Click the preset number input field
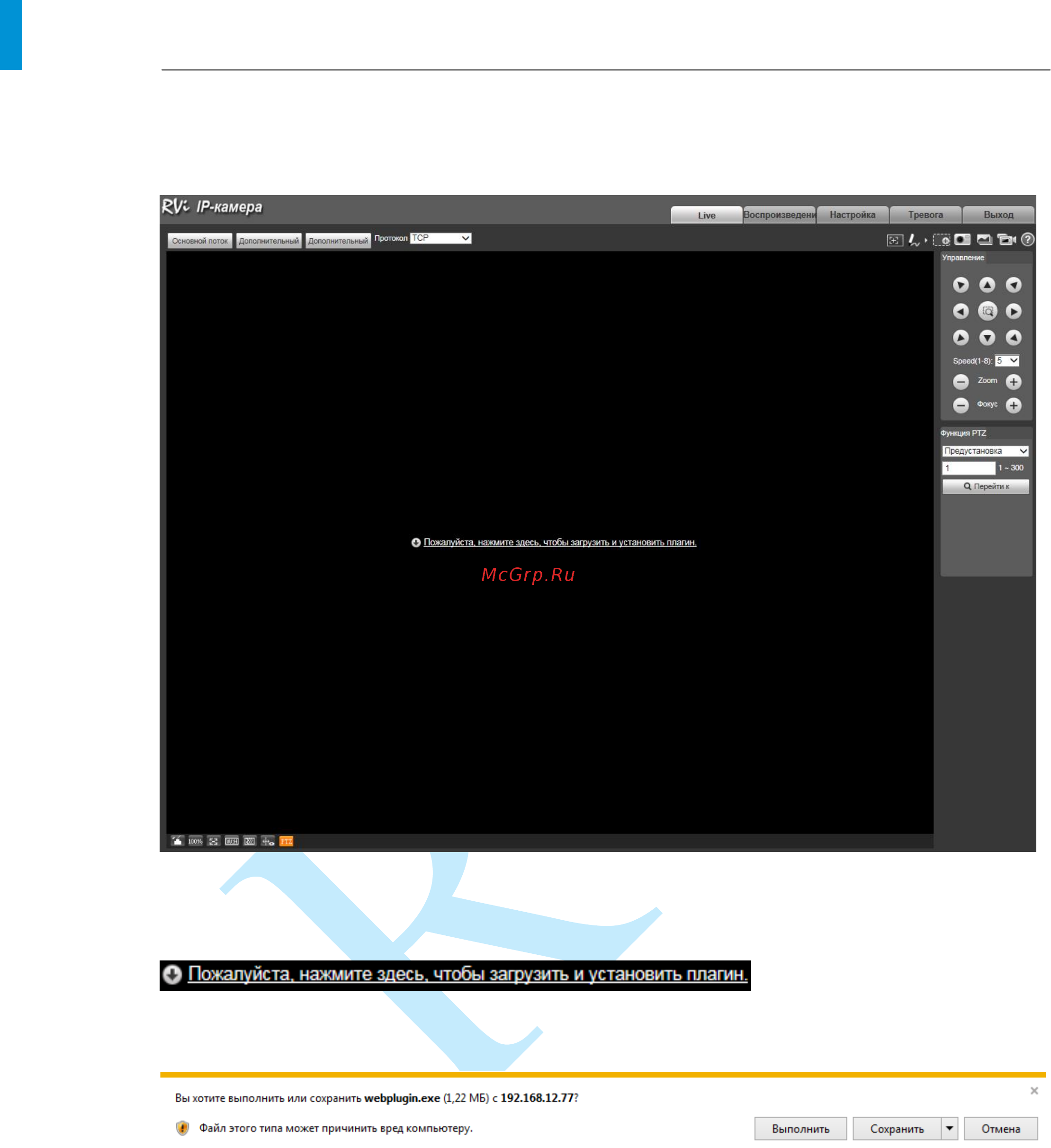The image size is (1051, 1148). [x=968, y=468]
